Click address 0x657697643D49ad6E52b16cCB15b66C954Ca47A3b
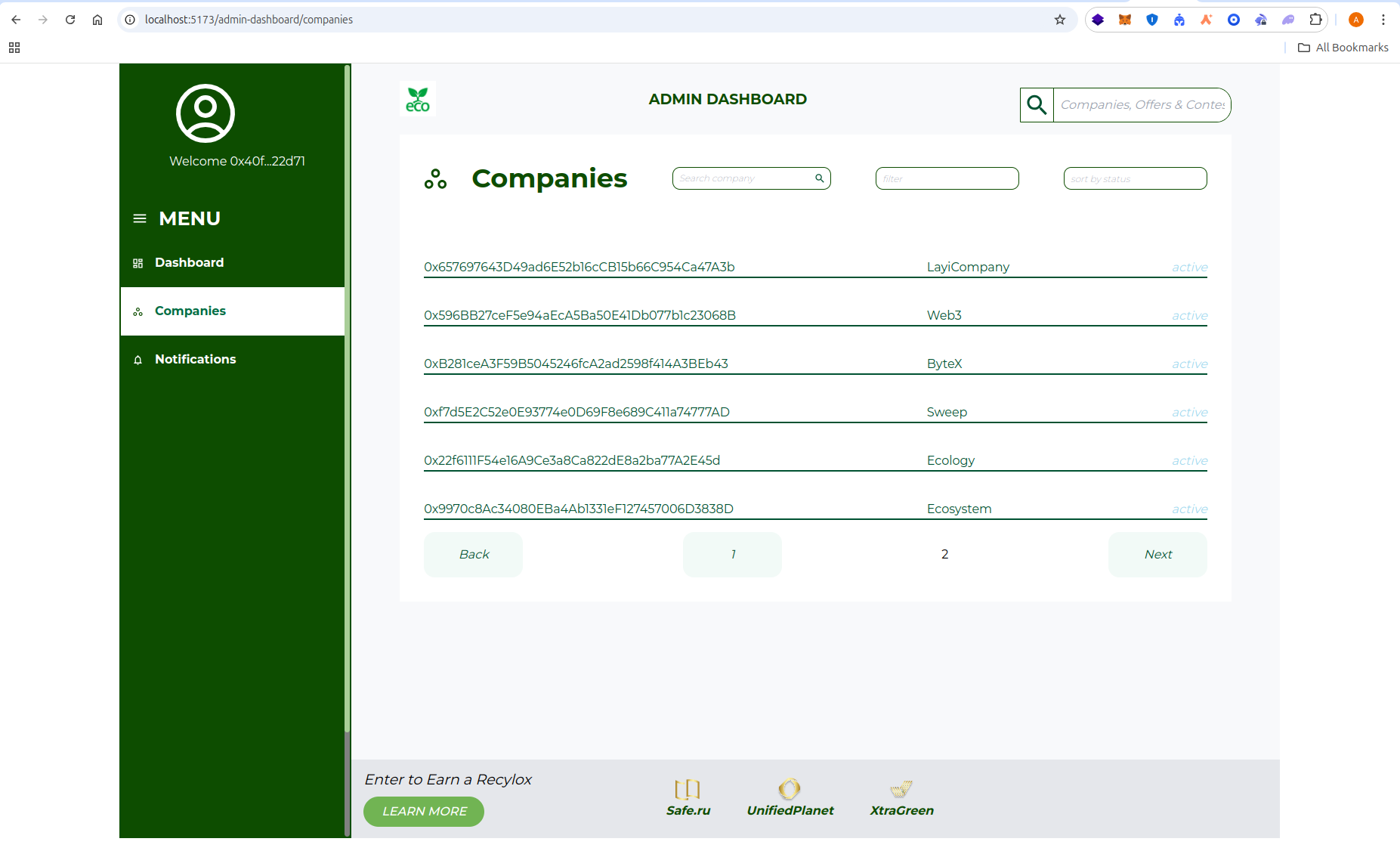Viewport: 1400px width, 854px height. click(579, 268)
